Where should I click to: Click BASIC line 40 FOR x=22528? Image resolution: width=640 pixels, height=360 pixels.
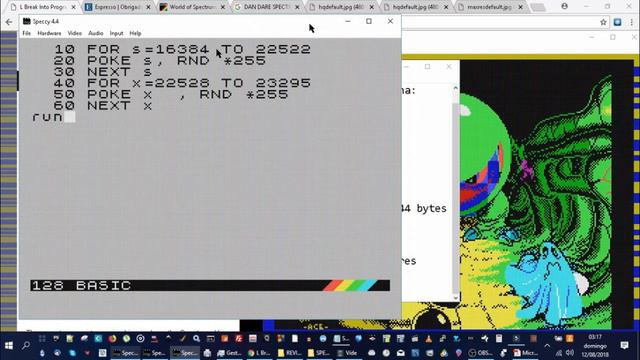pyautogui.click(x=182, y=83)
